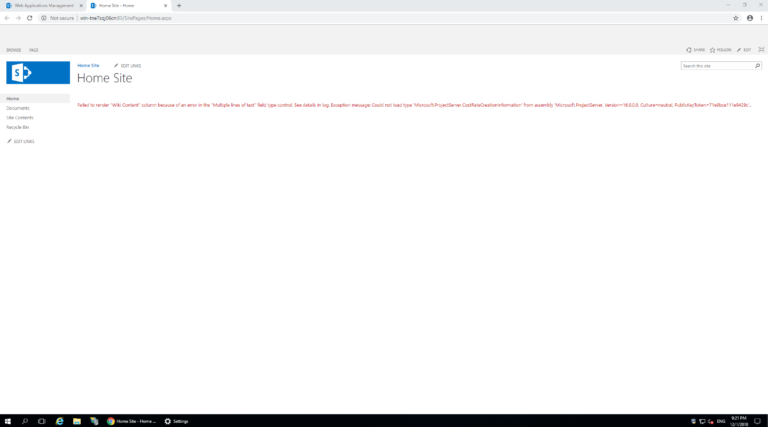Launch Internet Explorer from the taskbar

[59, 421]
